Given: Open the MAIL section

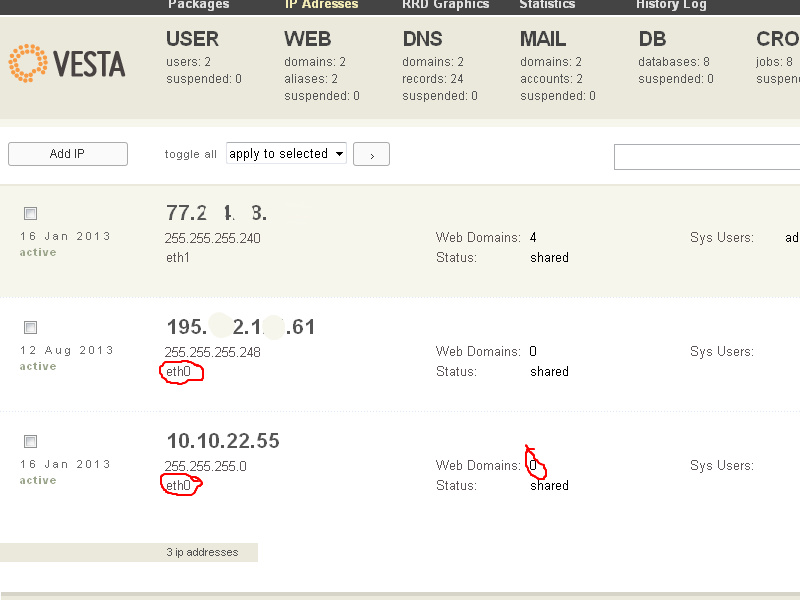Looking at the screenshot, I should pos(543,40).
